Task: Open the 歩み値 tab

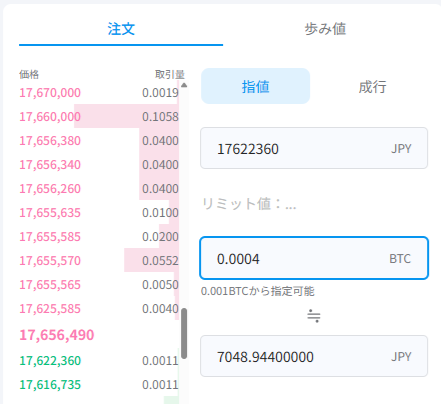Action: [325, 29]
